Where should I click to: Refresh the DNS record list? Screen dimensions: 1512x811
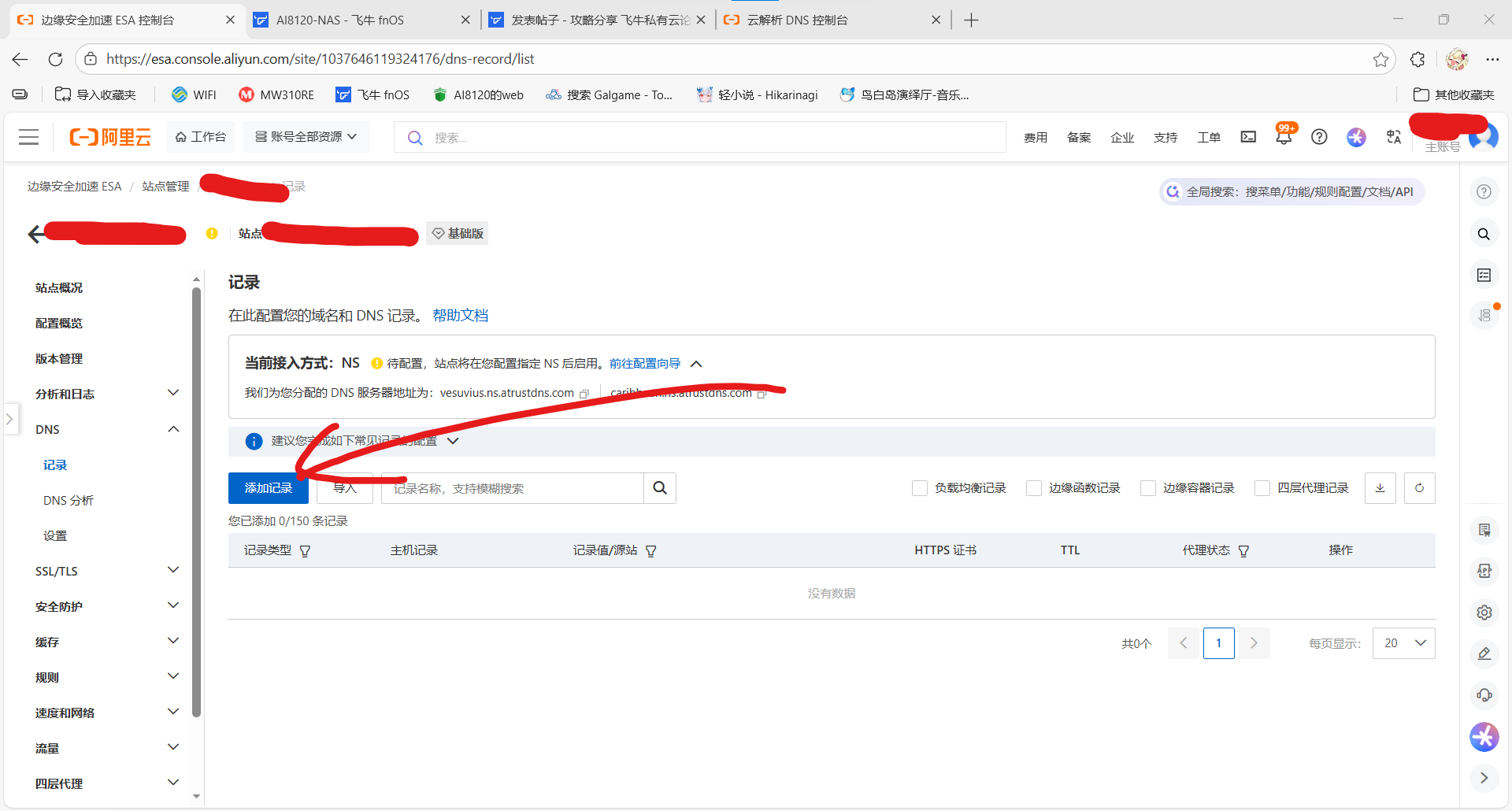point(1420,488)
